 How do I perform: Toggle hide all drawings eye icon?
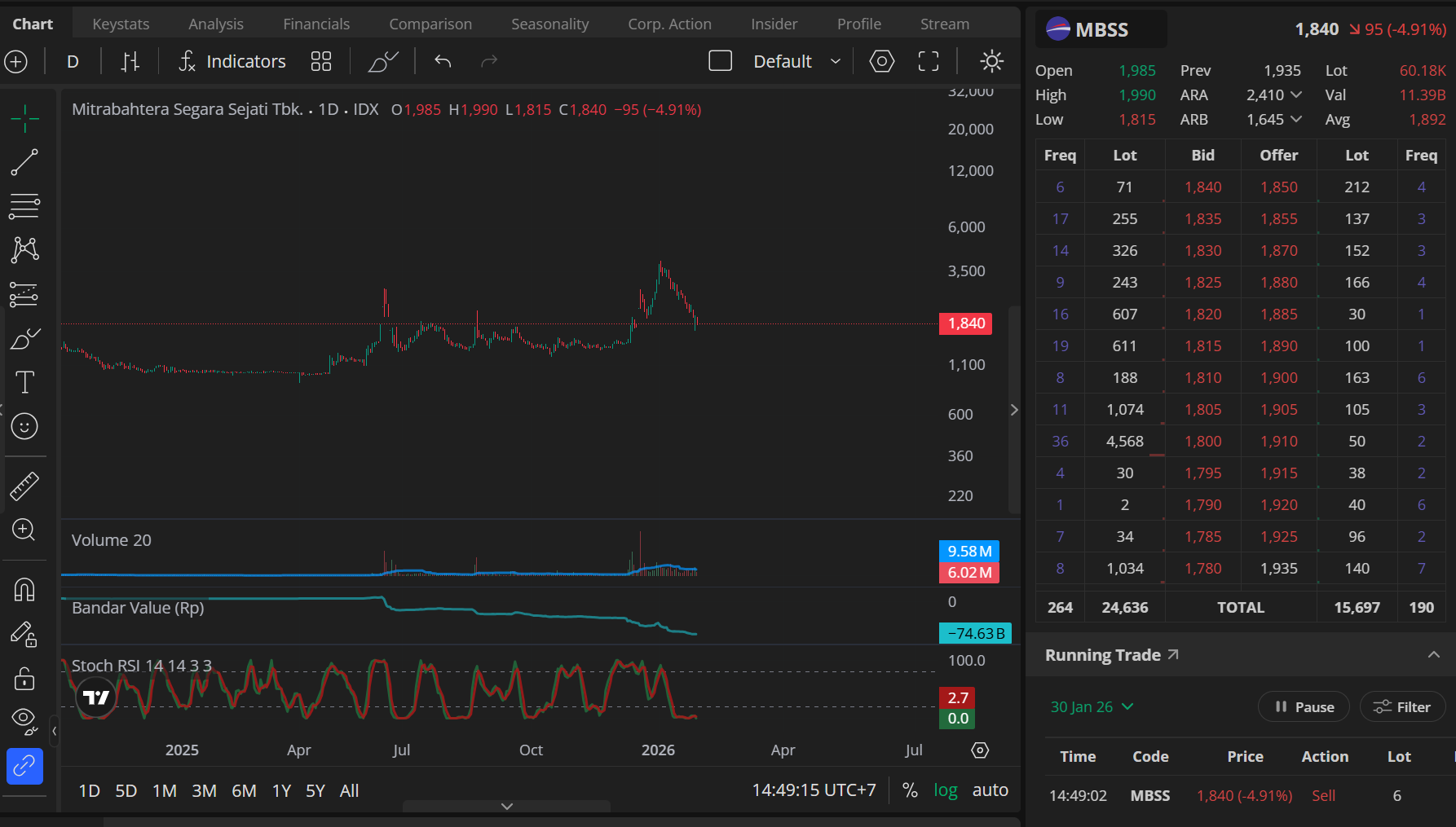[24, 719]
